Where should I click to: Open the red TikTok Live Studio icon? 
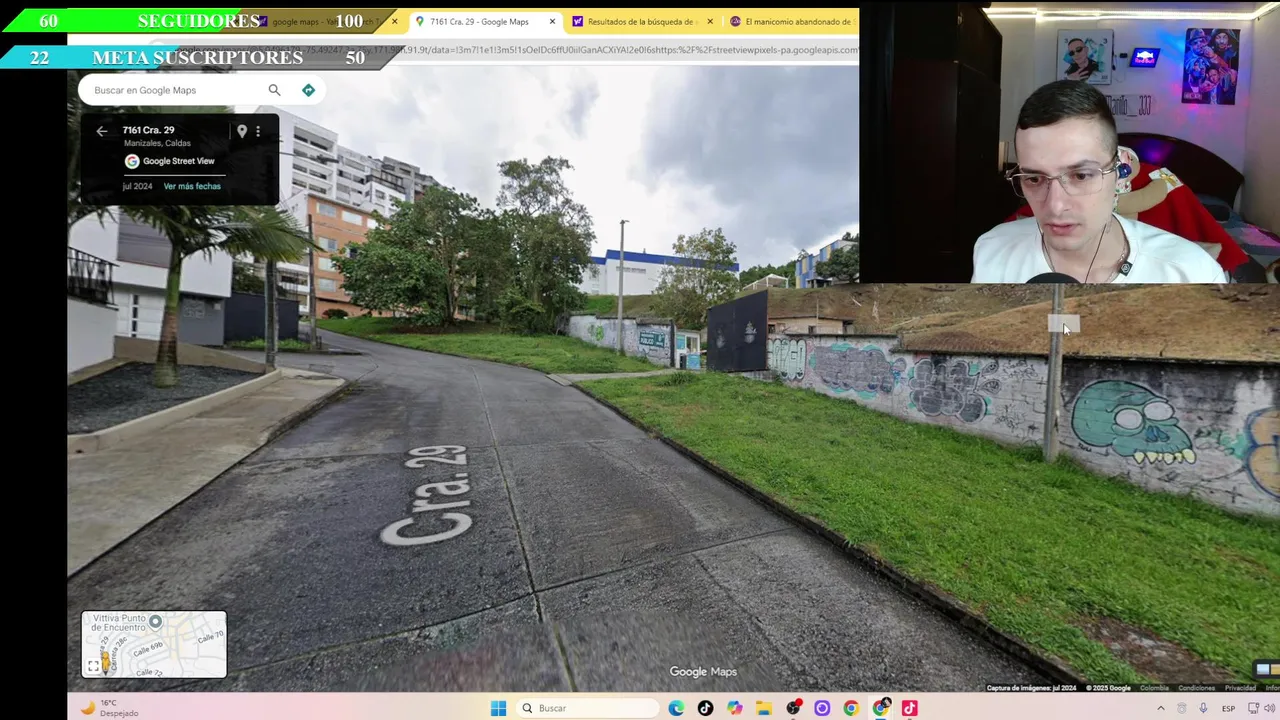pyautogui.click(x=909, y=708)
